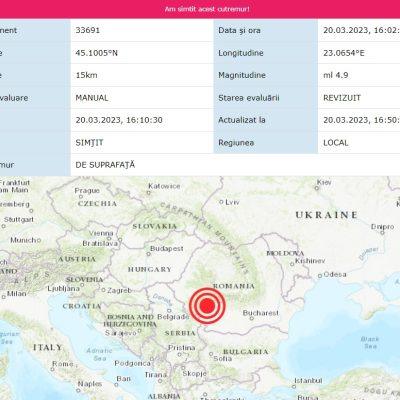Click the ROMANIA country label on map
The image size is (400, 400).
point(234,286)
